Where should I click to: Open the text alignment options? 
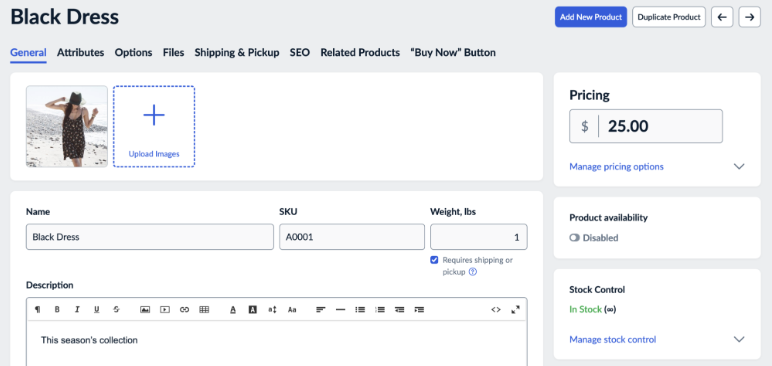321,309
